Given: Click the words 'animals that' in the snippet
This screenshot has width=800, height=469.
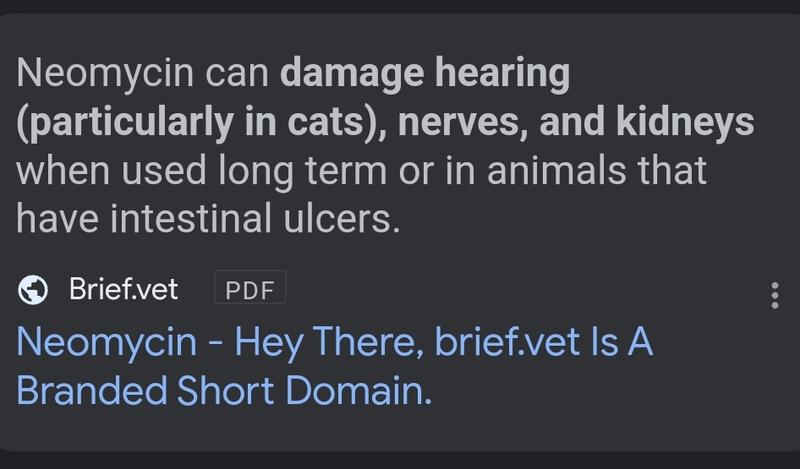Looking at the screenshot, I should click(x=597, y=170).
